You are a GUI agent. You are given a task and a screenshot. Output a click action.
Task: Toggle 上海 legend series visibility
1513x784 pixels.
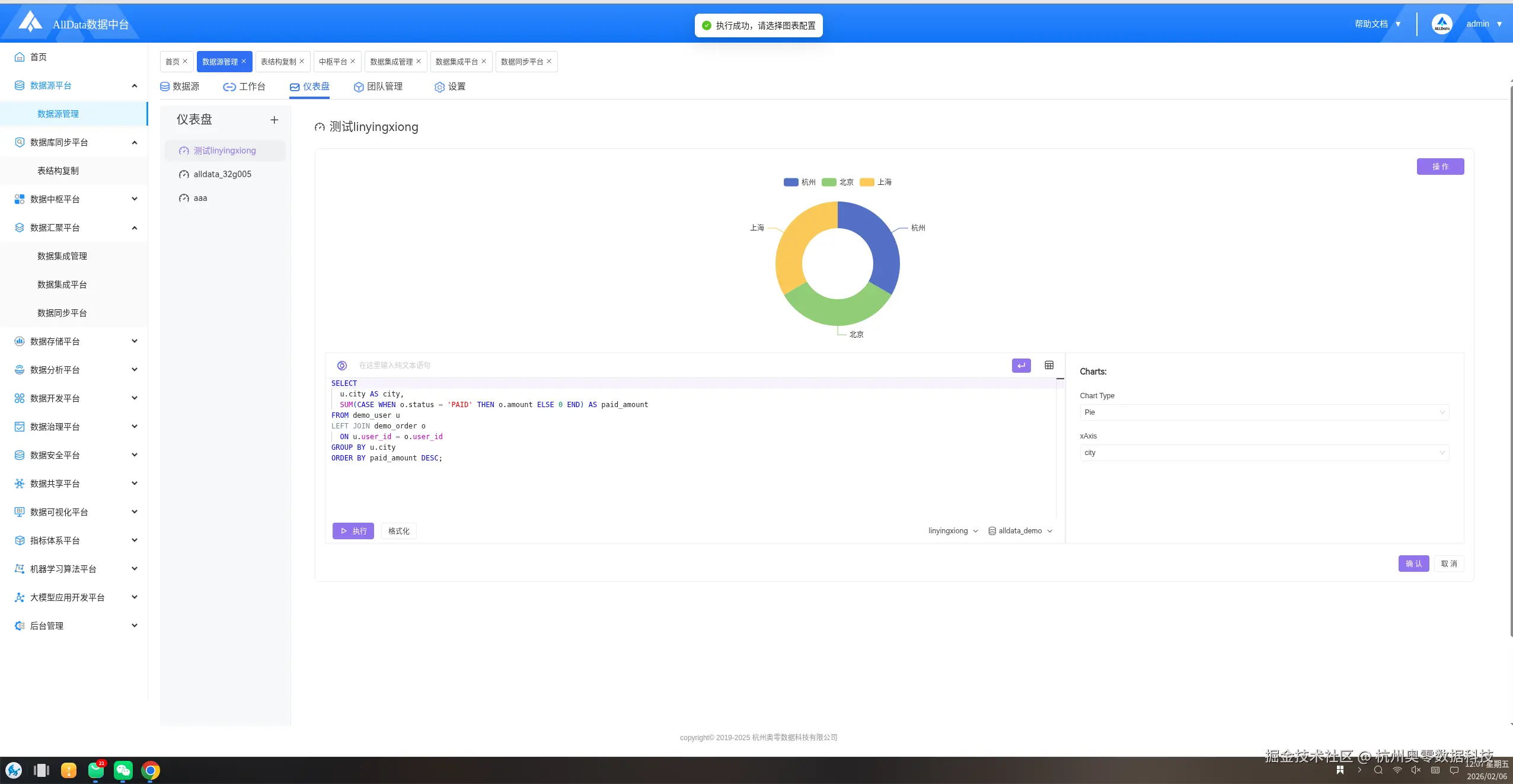click(875, 182)
